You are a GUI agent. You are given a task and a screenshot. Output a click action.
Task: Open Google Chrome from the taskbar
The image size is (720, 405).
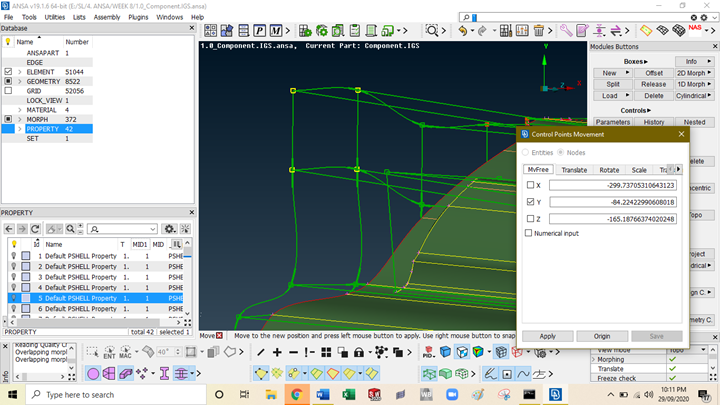point(296,394)
